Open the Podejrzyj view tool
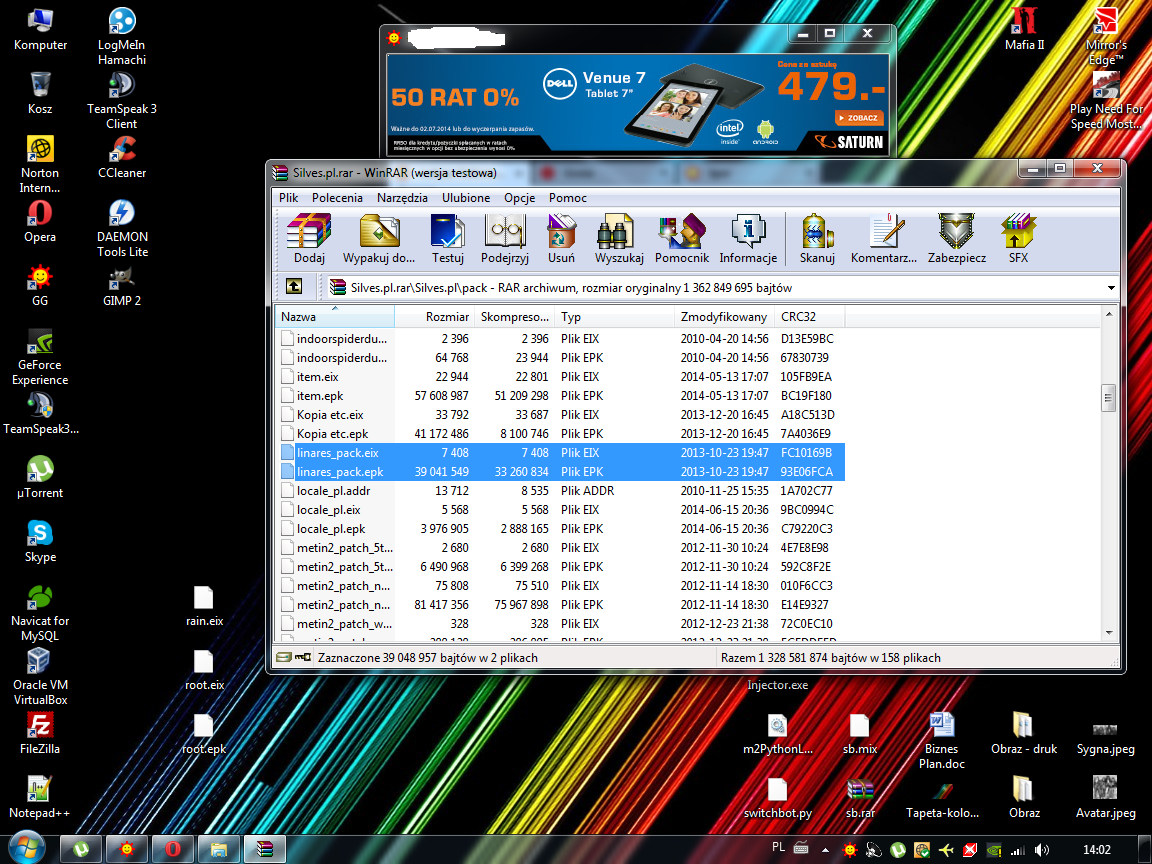This screenshot has width=1152, height=864. coord(505,238)
